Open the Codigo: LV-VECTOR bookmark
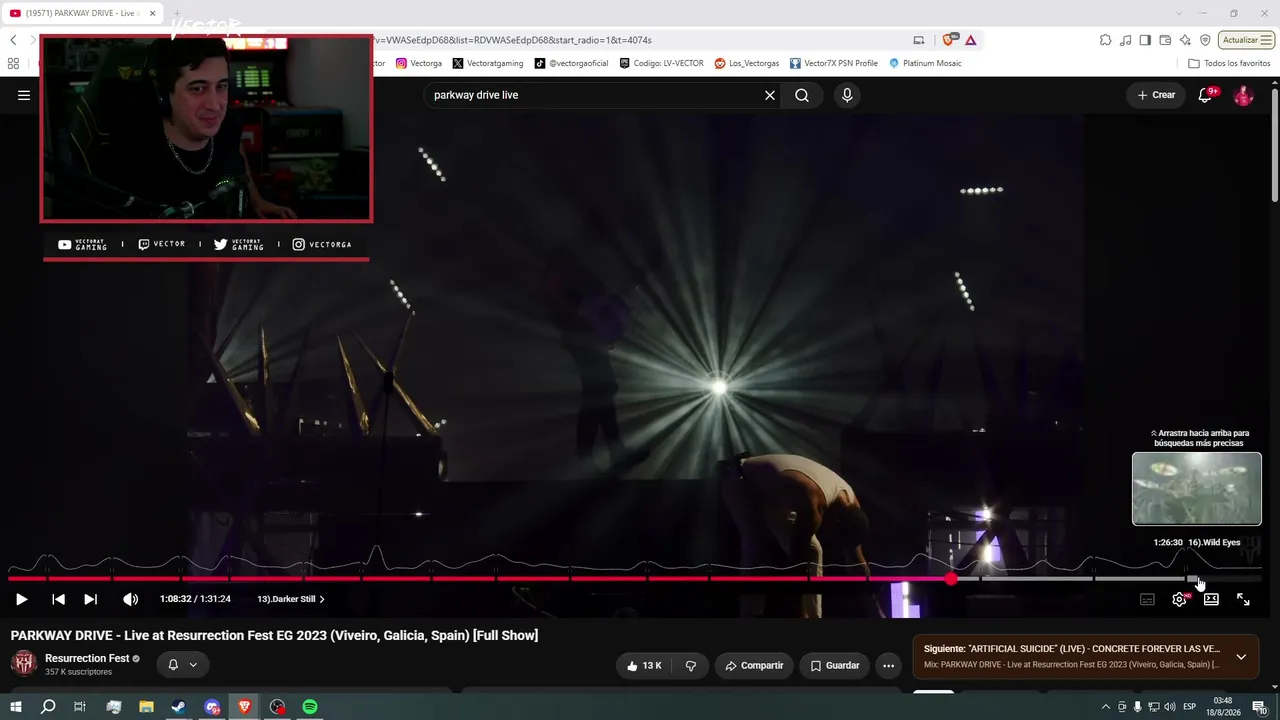Screen dimensions: 1280x720 click(661, 63)
